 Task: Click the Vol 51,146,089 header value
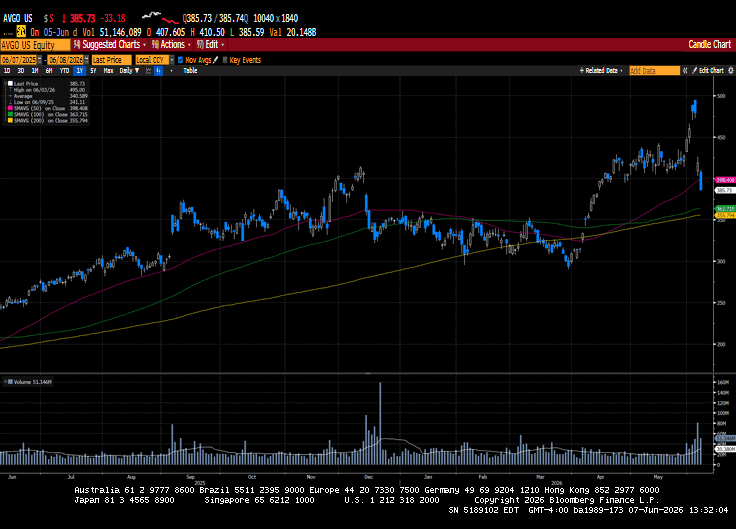coord(112,32)
